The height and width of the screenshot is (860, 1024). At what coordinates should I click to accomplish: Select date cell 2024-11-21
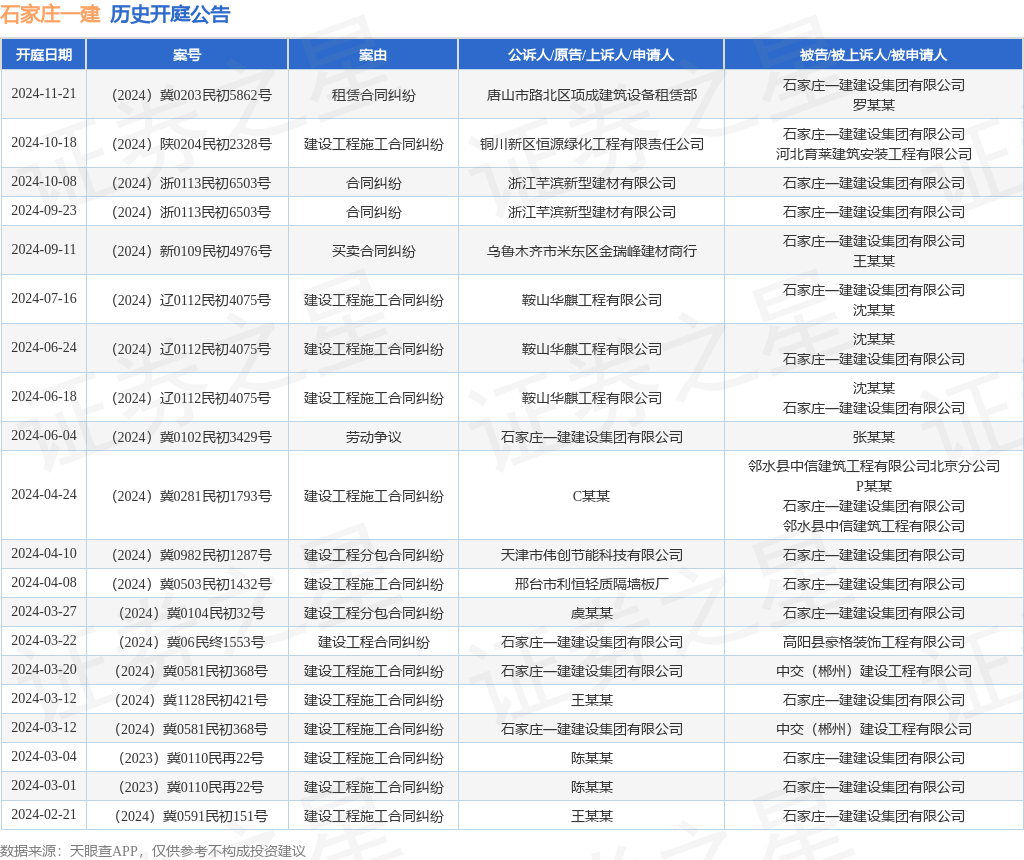click(44, 94)
